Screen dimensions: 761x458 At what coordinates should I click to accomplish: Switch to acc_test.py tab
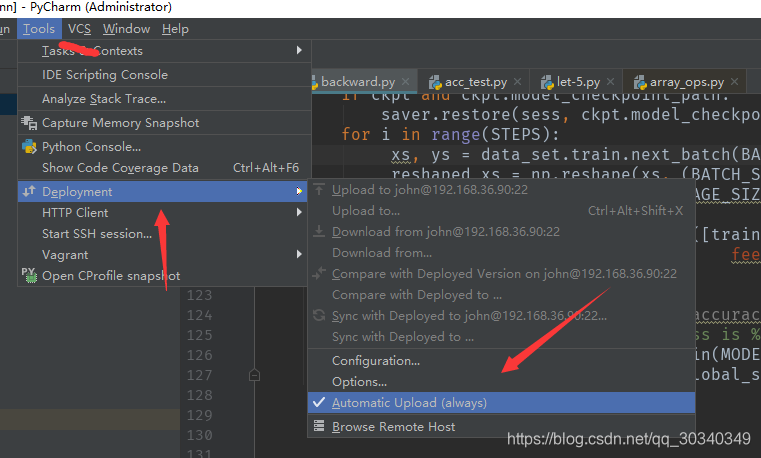click(476, 82)
